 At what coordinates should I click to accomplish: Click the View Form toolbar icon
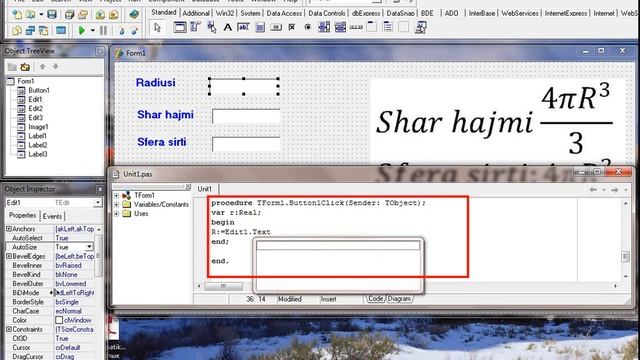30,31
